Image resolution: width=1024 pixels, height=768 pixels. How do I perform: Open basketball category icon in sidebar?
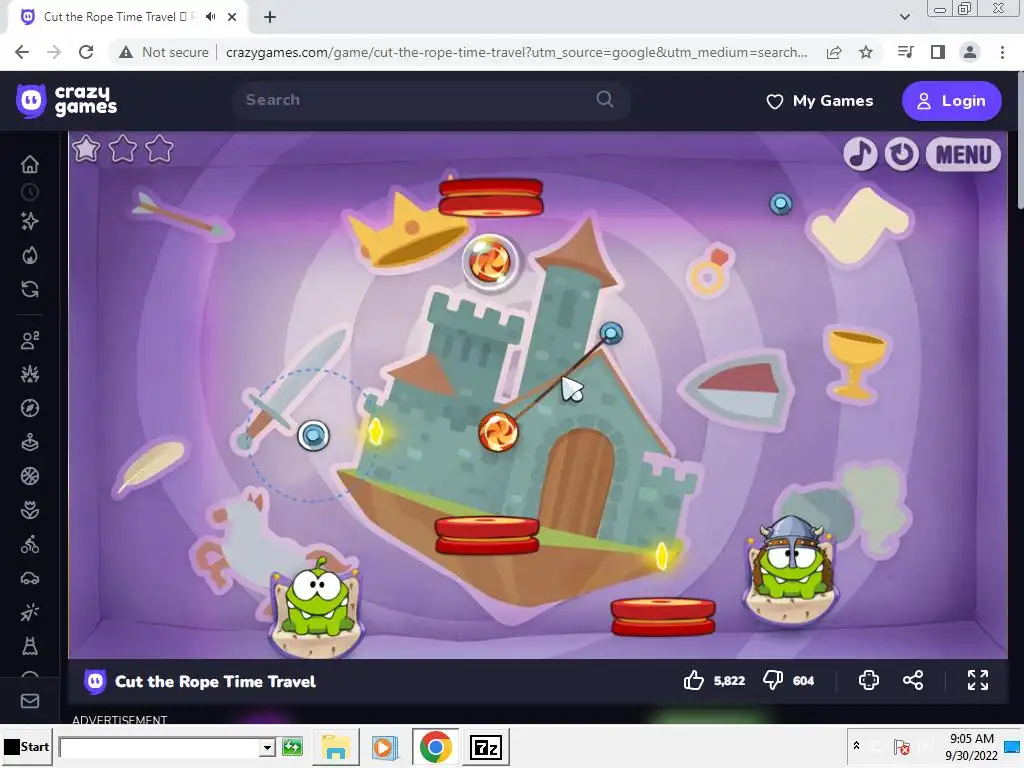30,476
